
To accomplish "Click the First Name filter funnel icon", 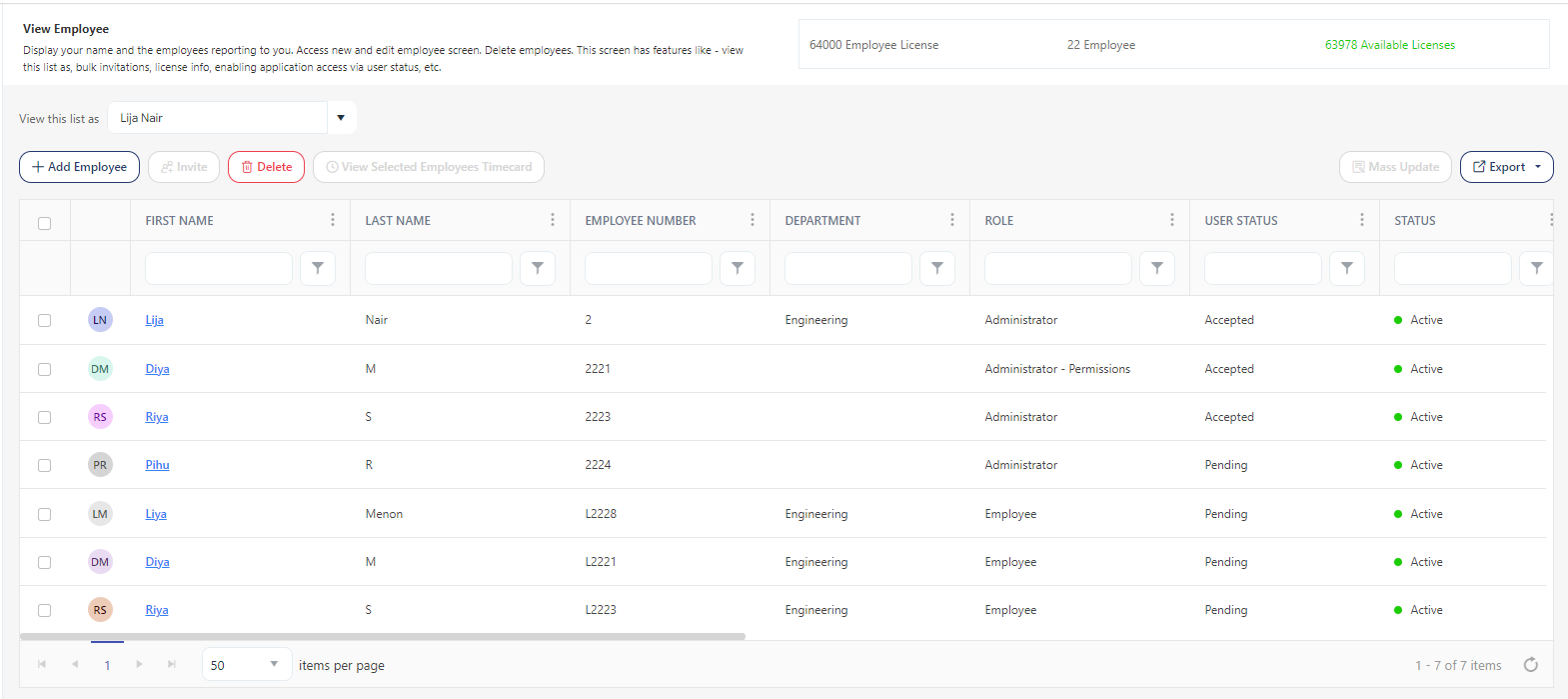I will [x=318, y=268].
